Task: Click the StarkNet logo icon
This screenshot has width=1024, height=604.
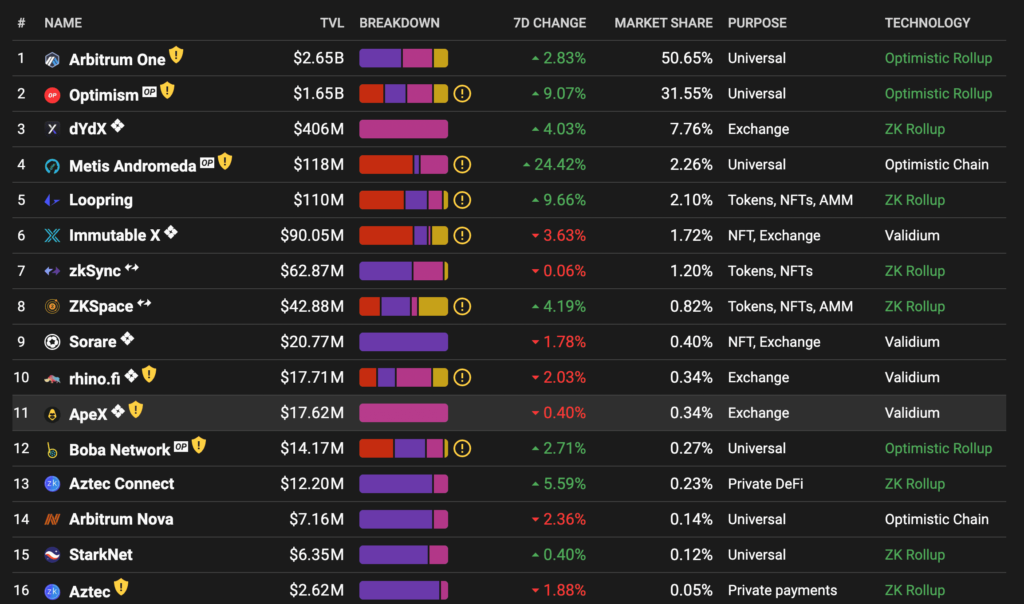Action: 52,555
